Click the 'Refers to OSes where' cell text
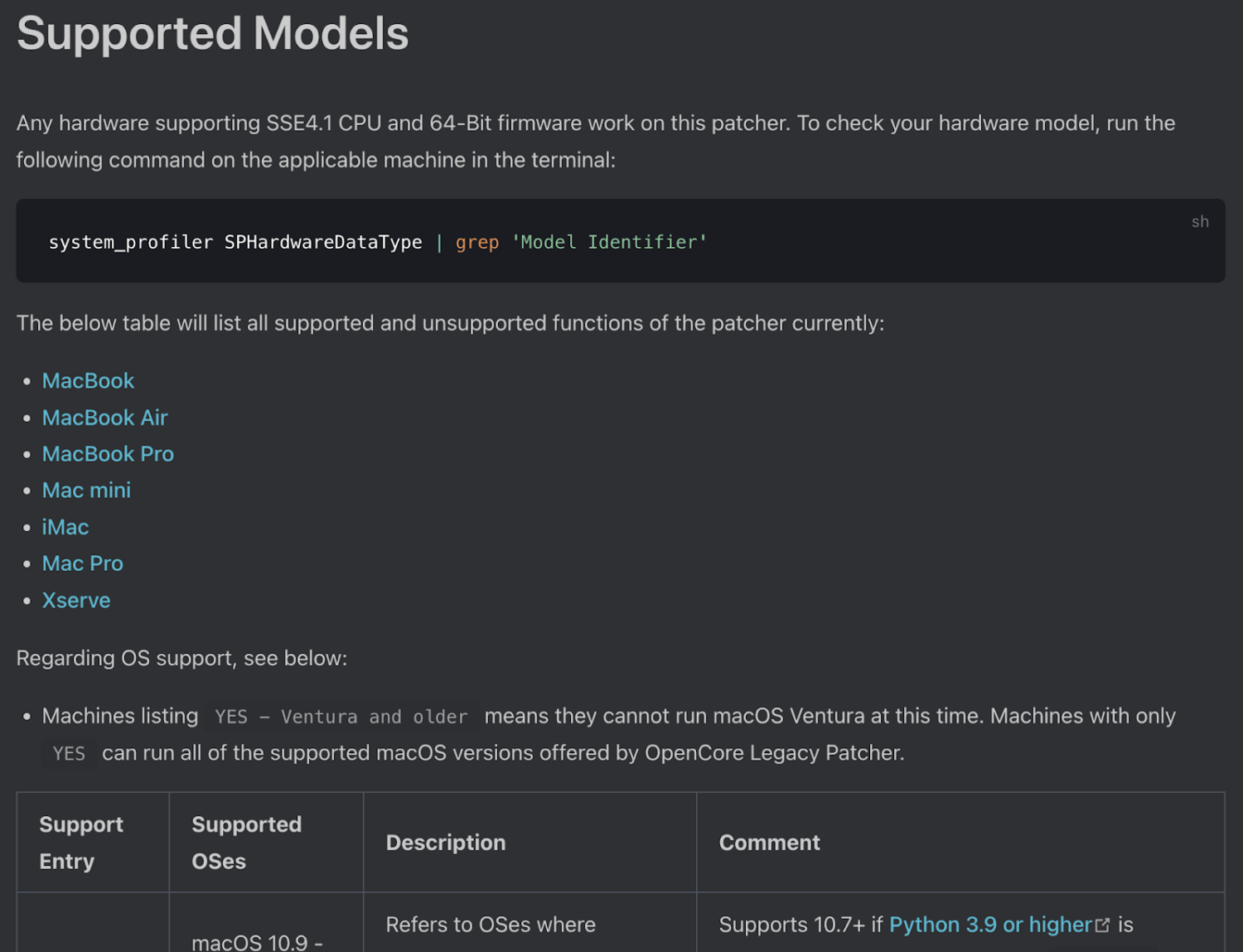This screenshot has height=952, width=1243. tap(491, 925)
